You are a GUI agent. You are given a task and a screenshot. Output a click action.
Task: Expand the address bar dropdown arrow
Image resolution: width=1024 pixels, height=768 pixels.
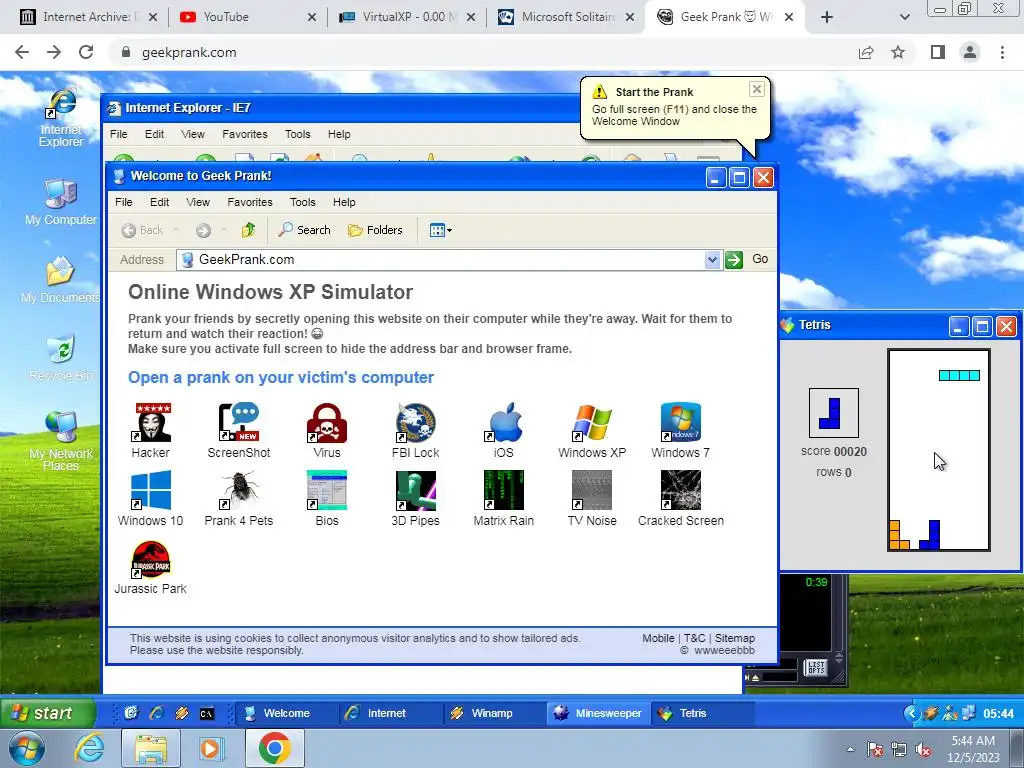[x=712, y=260]
